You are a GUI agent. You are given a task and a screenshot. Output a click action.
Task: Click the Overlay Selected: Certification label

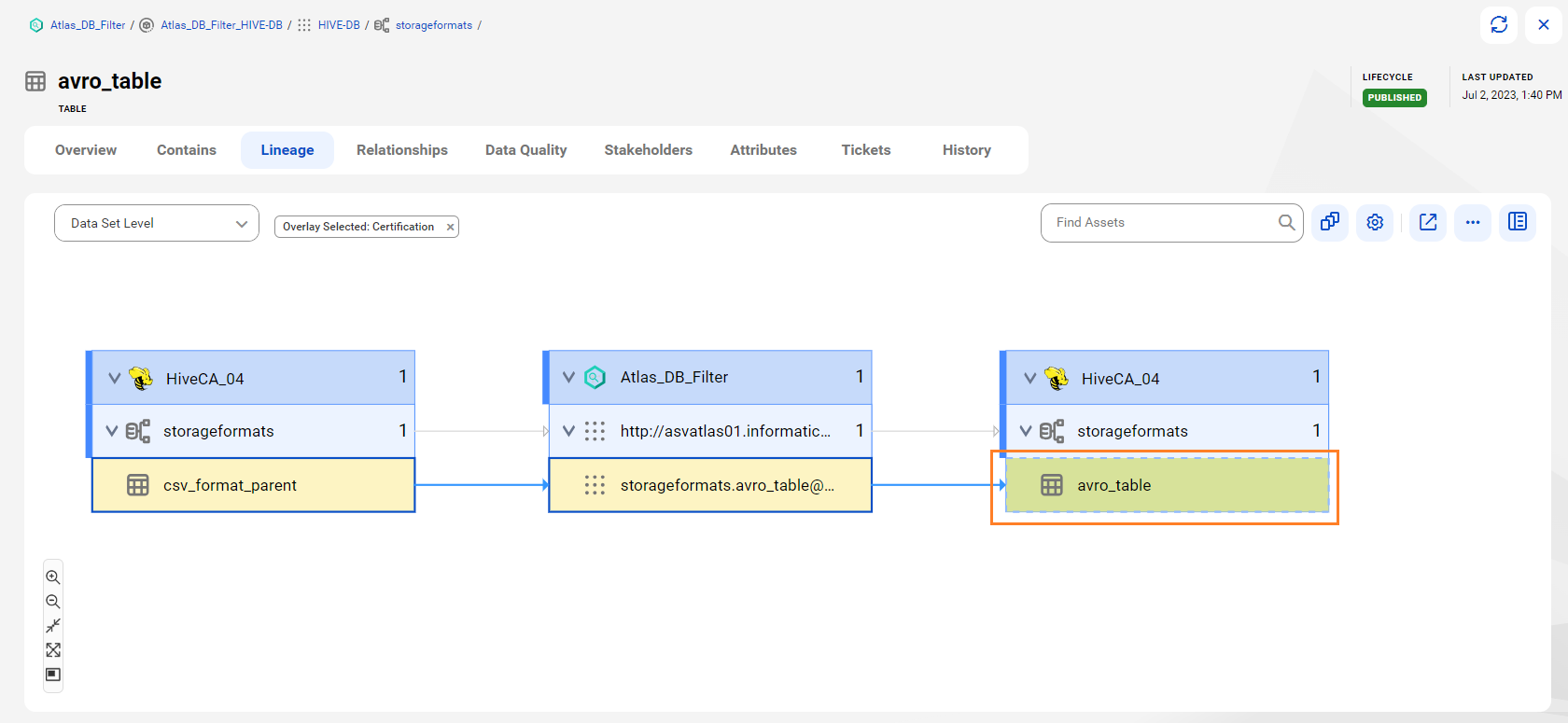click(x=358, y=227)
